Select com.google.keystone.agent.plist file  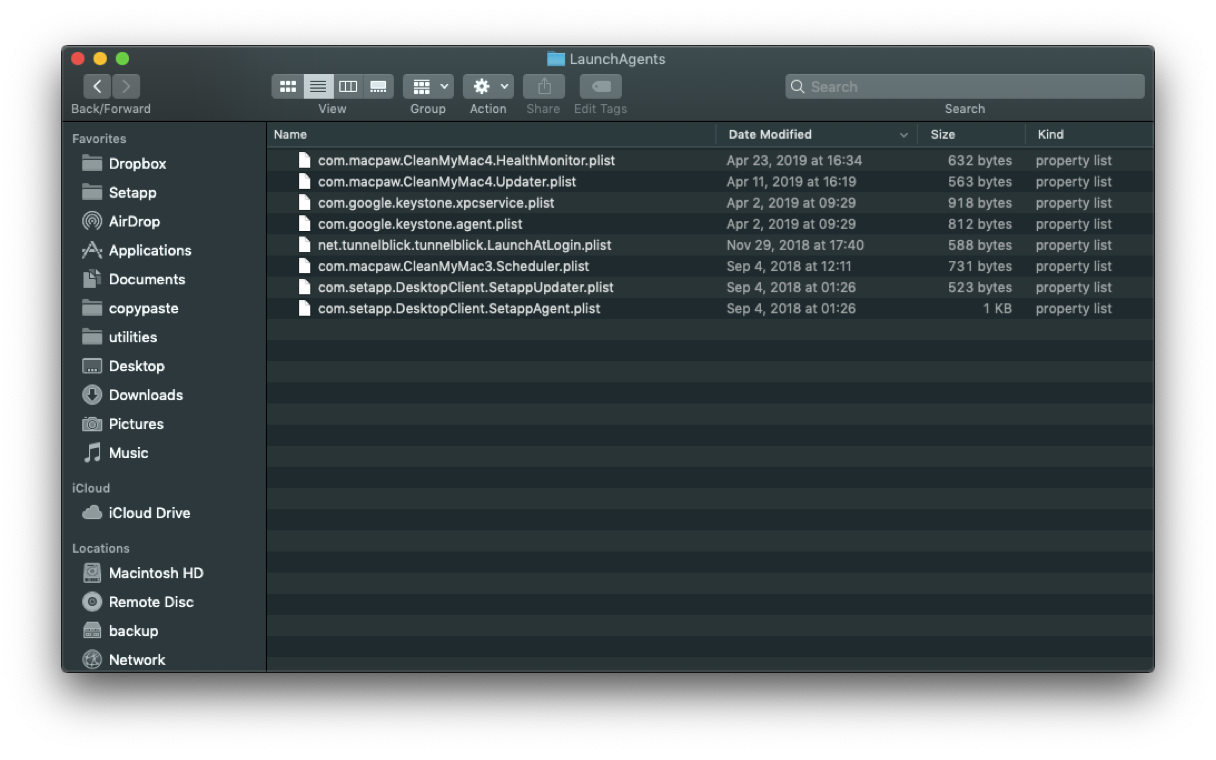tap(710, 224)
